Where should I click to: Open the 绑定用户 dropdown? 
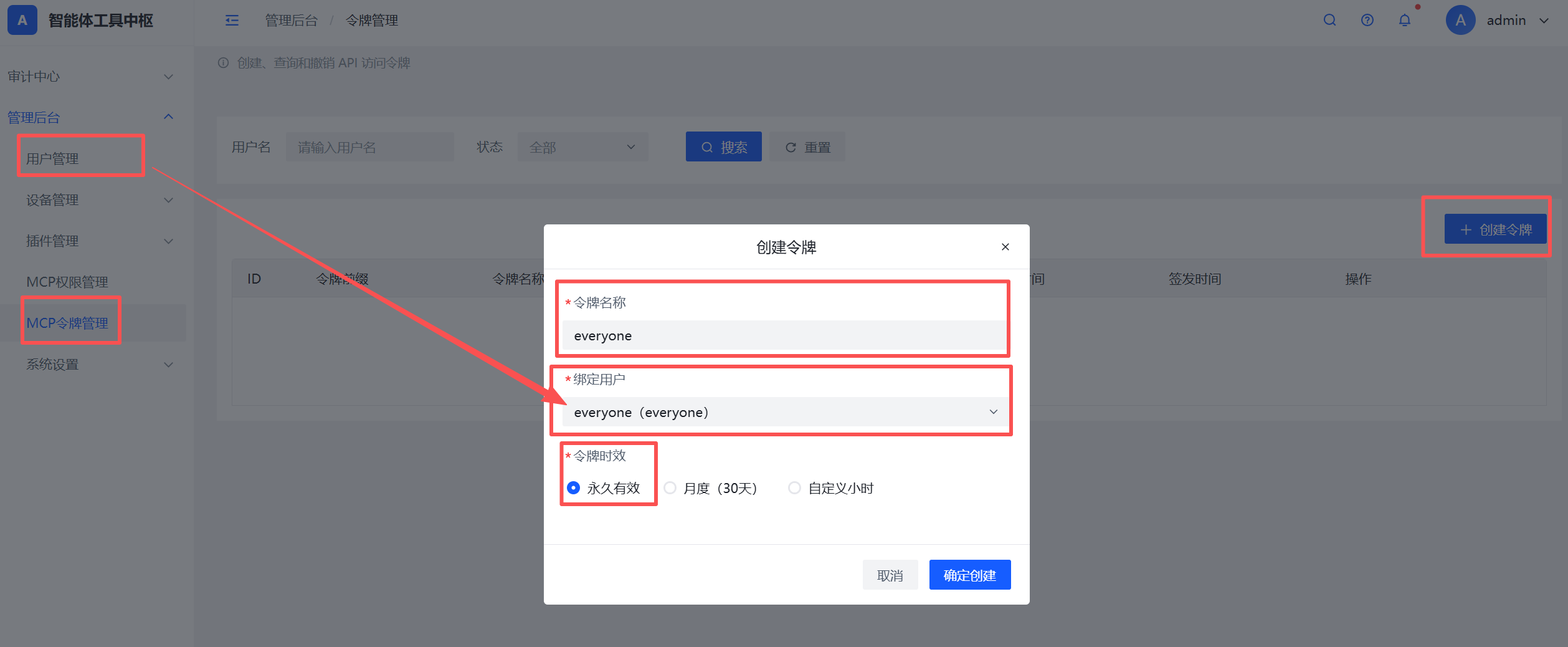coord(784,412)
